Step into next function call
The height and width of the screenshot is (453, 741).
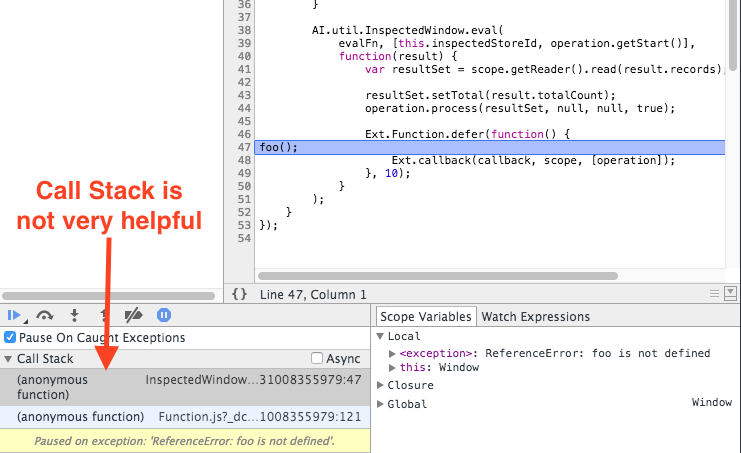click(x=74, y=315)
